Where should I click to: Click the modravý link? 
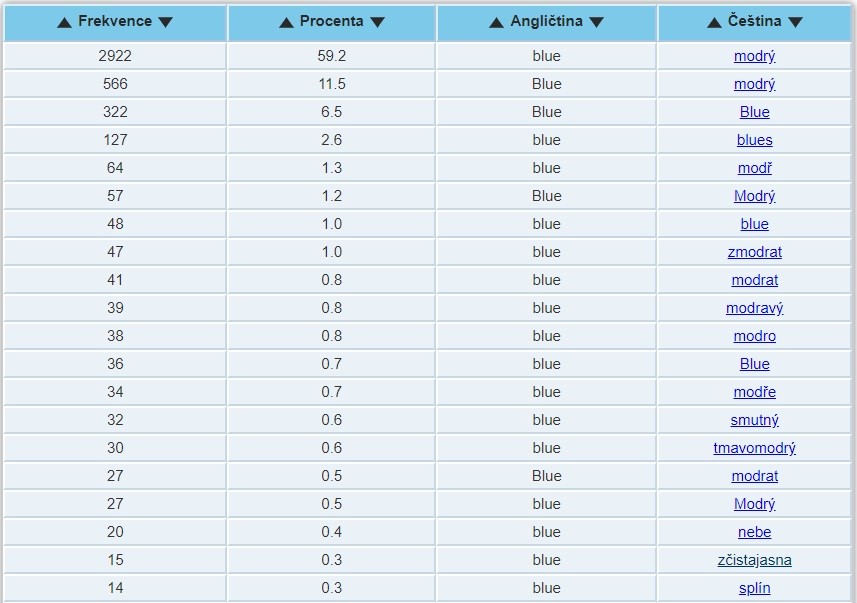coord(754,308)
